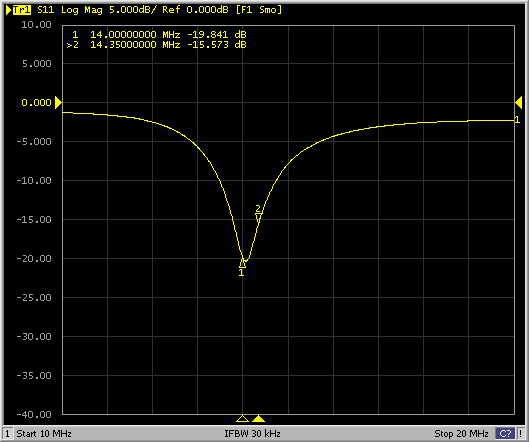Click the exclamation warning indicator

pyautogui.click(x=521, y=433)
